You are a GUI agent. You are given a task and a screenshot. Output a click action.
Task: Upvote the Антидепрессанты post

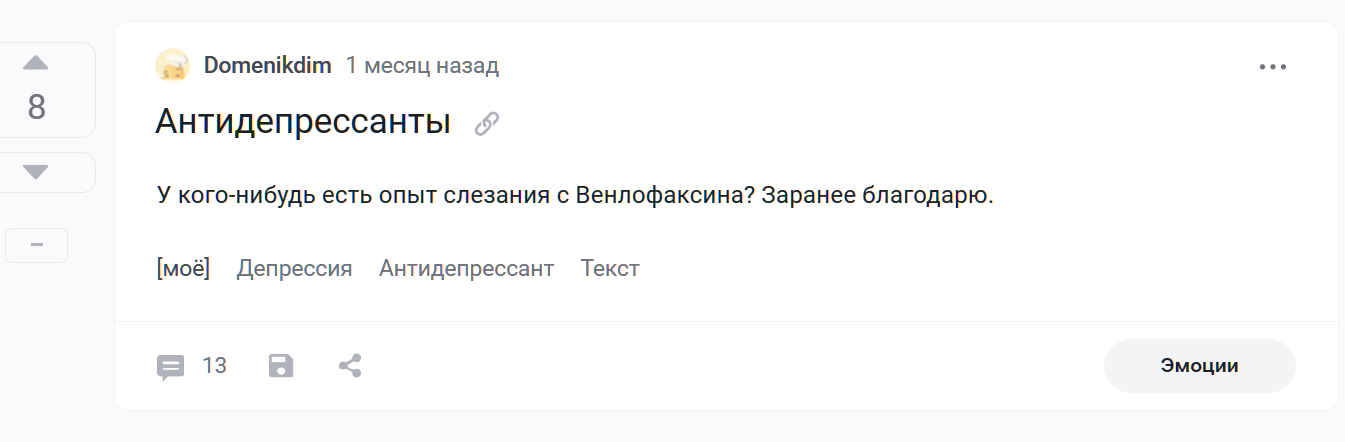point(36,63)
